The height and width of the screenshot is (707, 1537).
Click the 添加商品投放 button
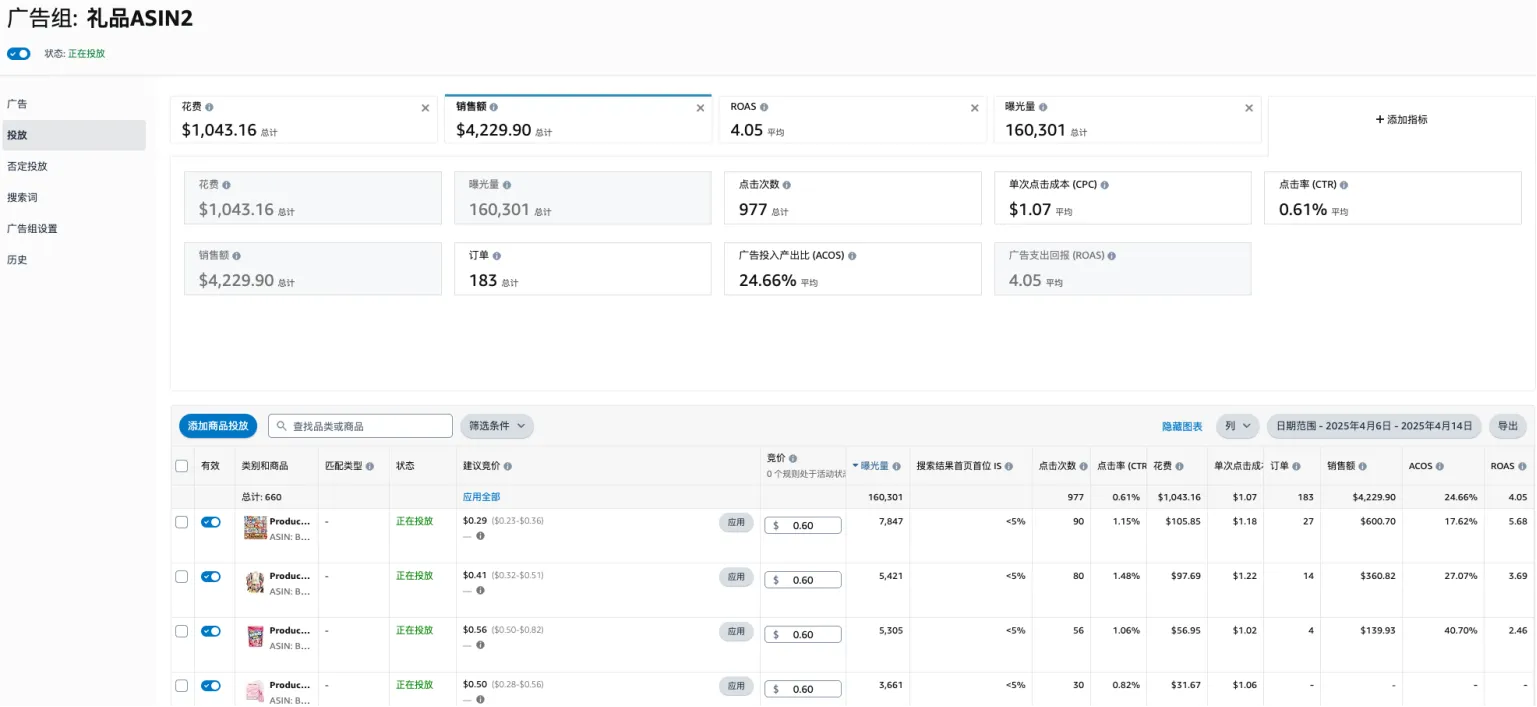pyautogui.click(x=218, y=426)
